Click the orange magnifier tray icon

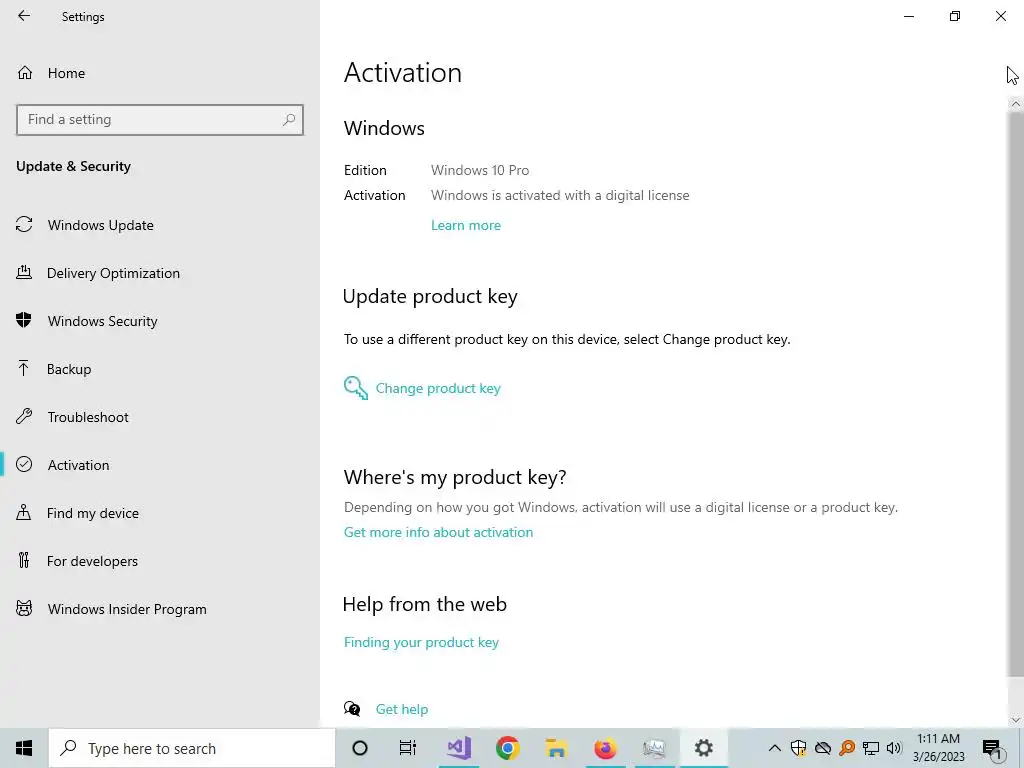[847, 748]
